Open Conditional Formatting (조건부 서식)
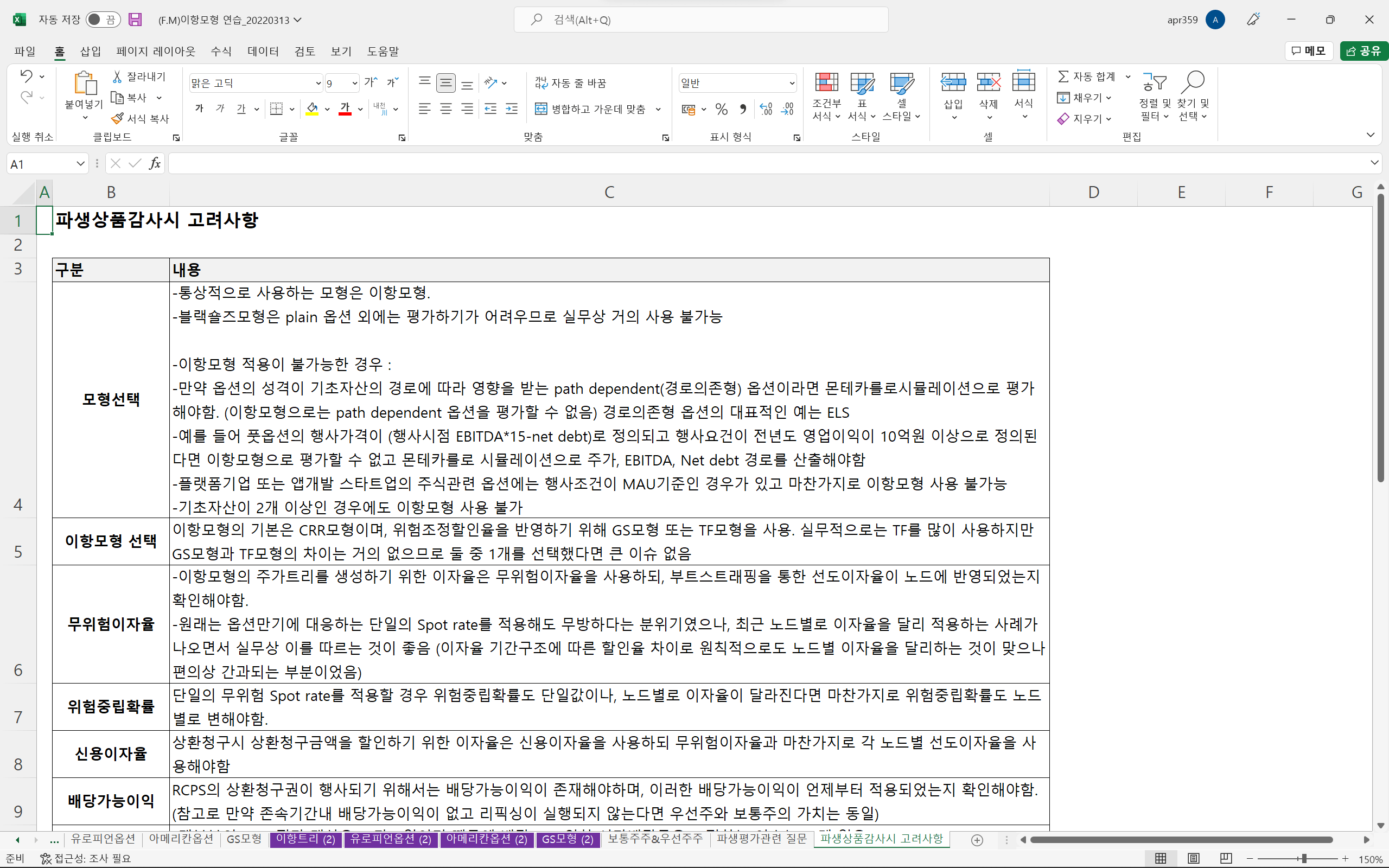Image resolution: width=1389 pixels, height=868 pixels. tap(826, 97)
